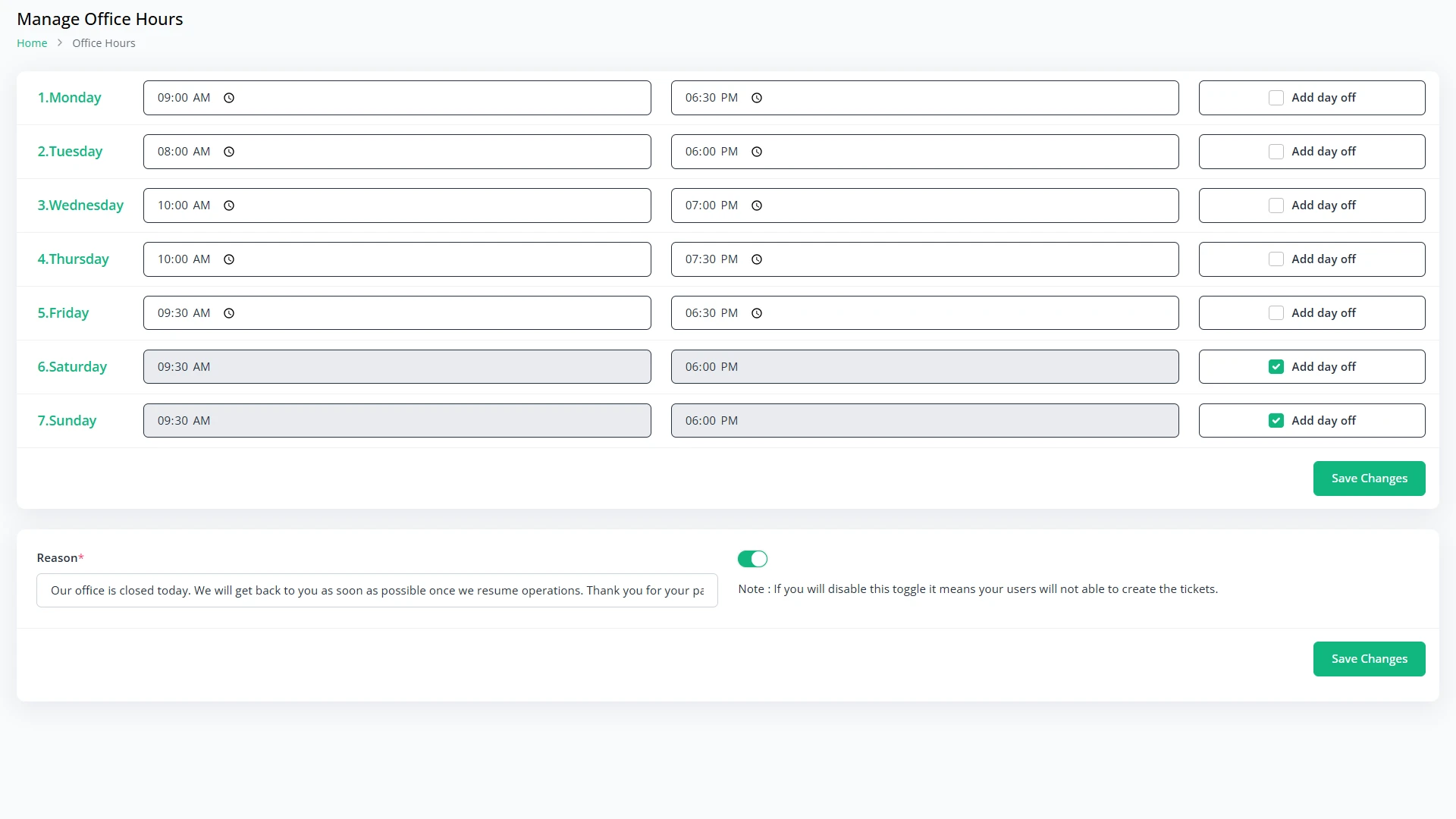Check Add day off for Wednesday
Viewport: 1456px width, 819px height.
pos(1276,206)
